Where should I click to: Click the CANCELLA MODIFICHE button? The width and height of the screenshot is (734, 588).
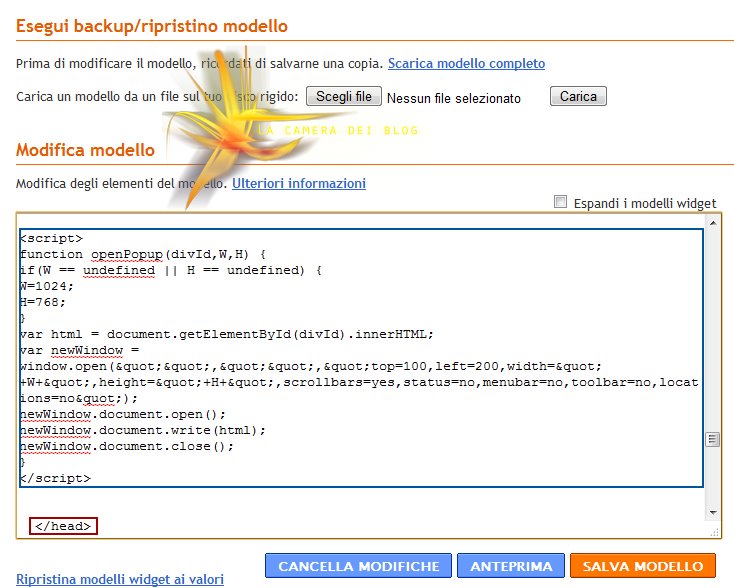click(x=358, y=566)
